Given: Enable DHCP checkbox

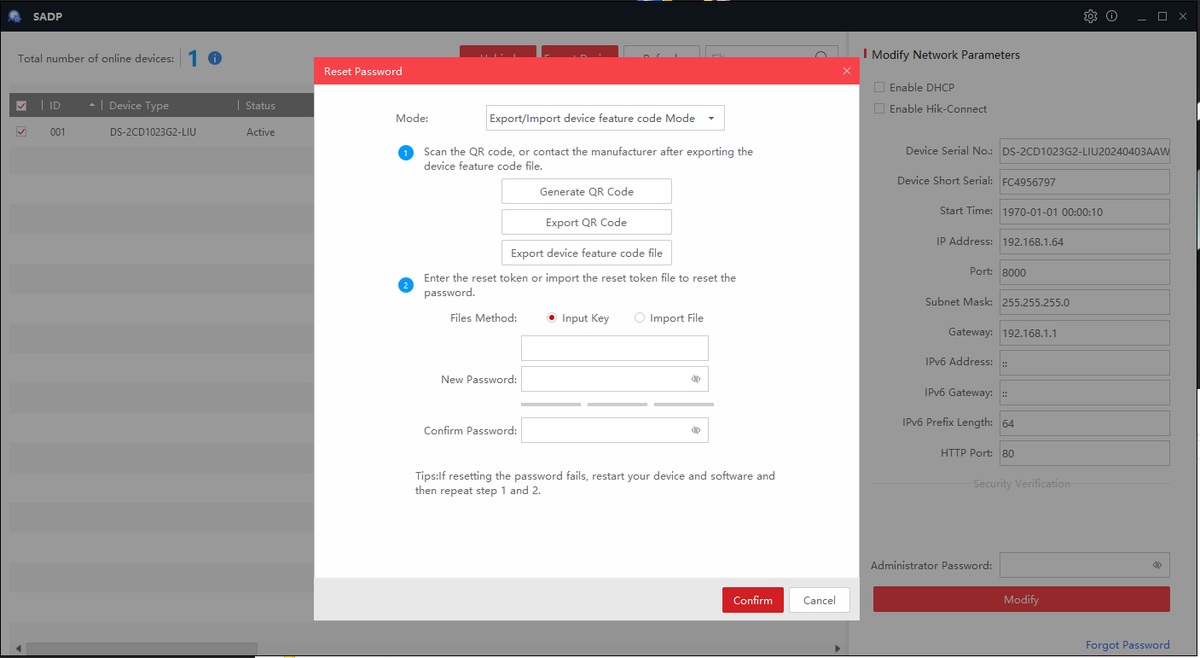Looking at the screenshot, I should pos(879,87).
